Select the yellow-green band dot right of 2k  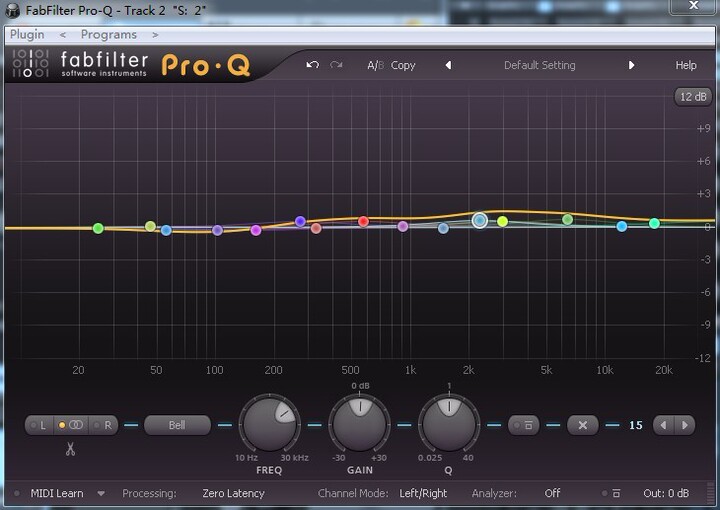[502, 221]
